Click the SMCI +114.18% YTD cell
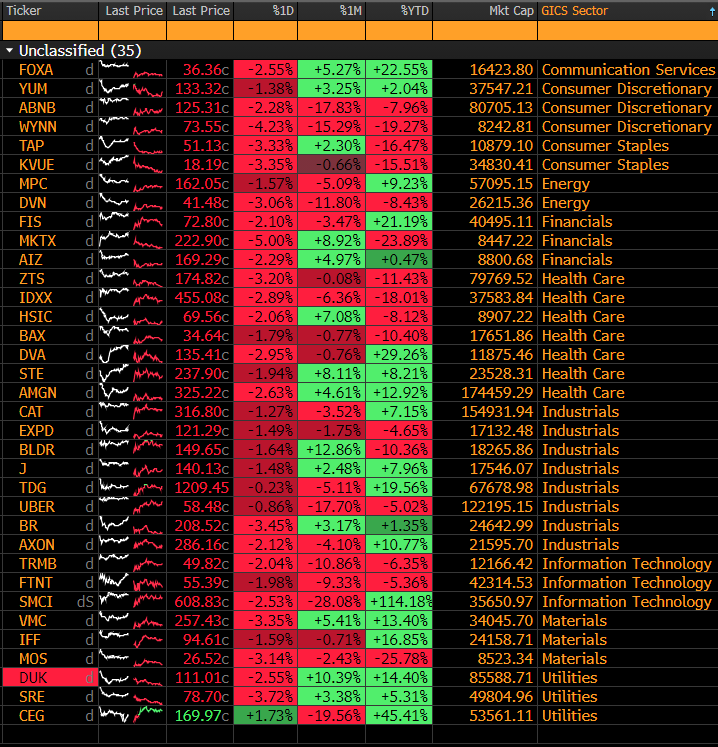The width and height of the screenshot is (718, 747). (399, 601)
